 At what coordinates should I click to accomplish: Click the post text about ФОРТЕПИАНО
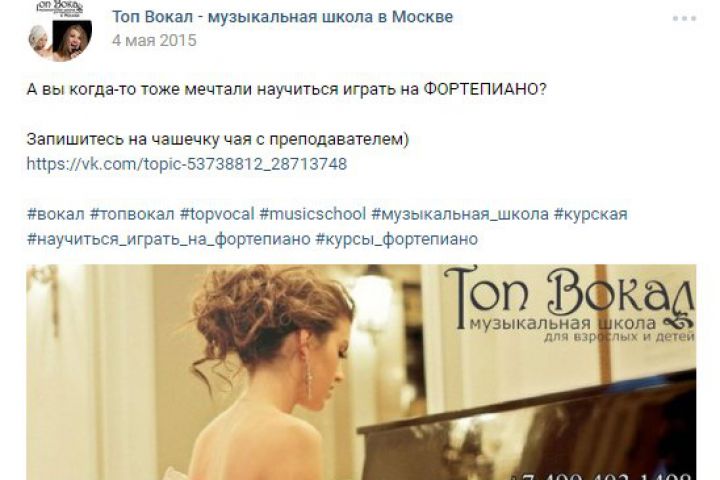(x=287, y=89)
